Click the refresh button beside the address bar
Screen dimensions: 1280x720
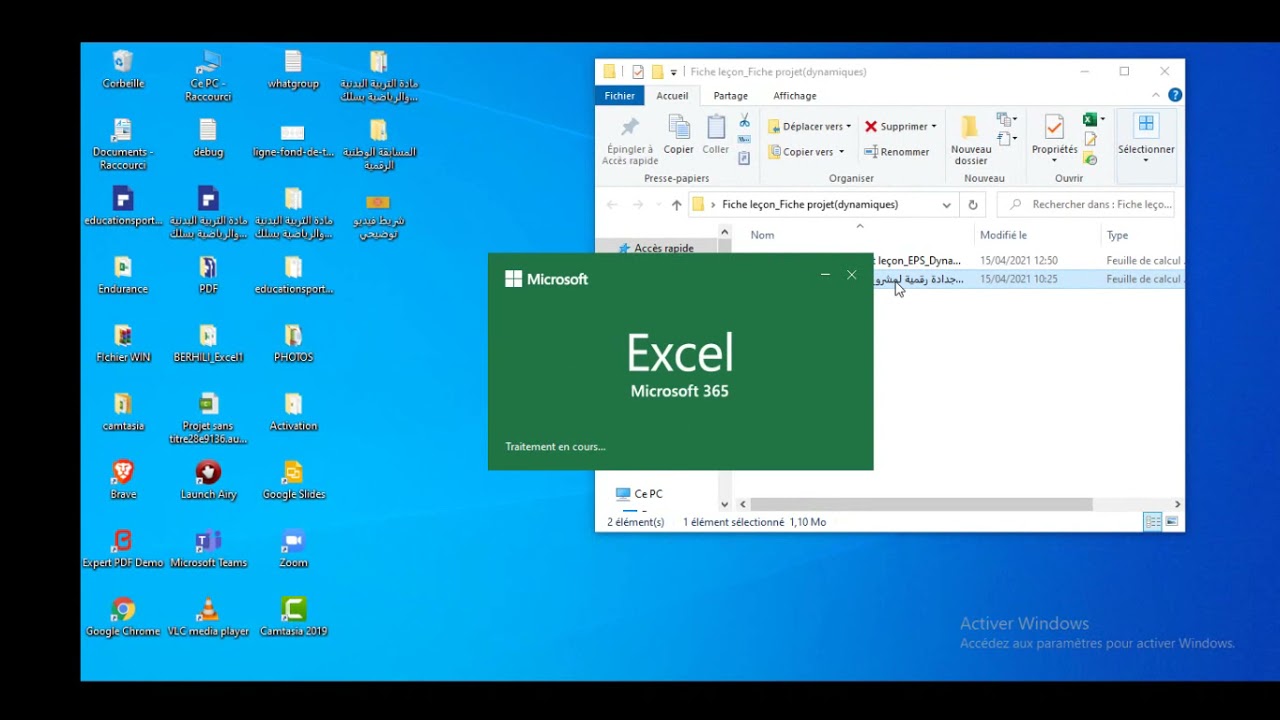pyautogui.click(x=972, y=204)
